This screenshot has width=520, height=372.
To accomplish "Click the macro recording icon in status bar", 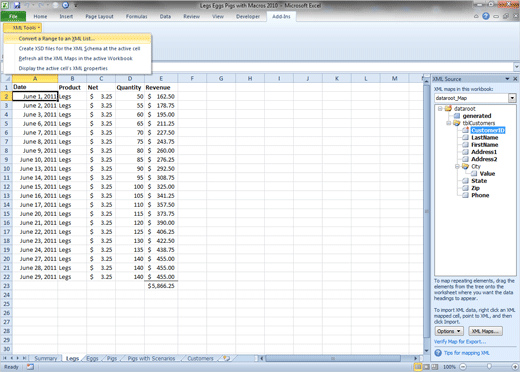I will (x=30, y=367).
